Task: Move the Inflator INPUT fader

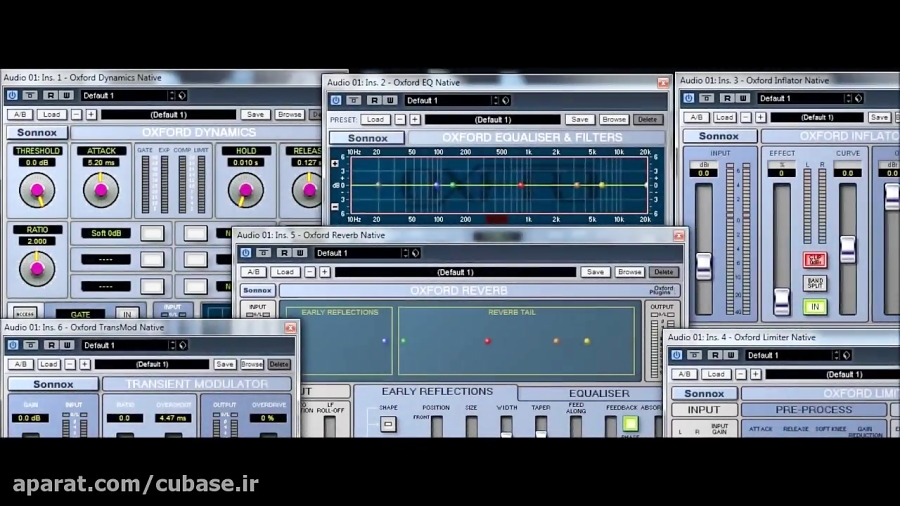Action: (704, 266)
